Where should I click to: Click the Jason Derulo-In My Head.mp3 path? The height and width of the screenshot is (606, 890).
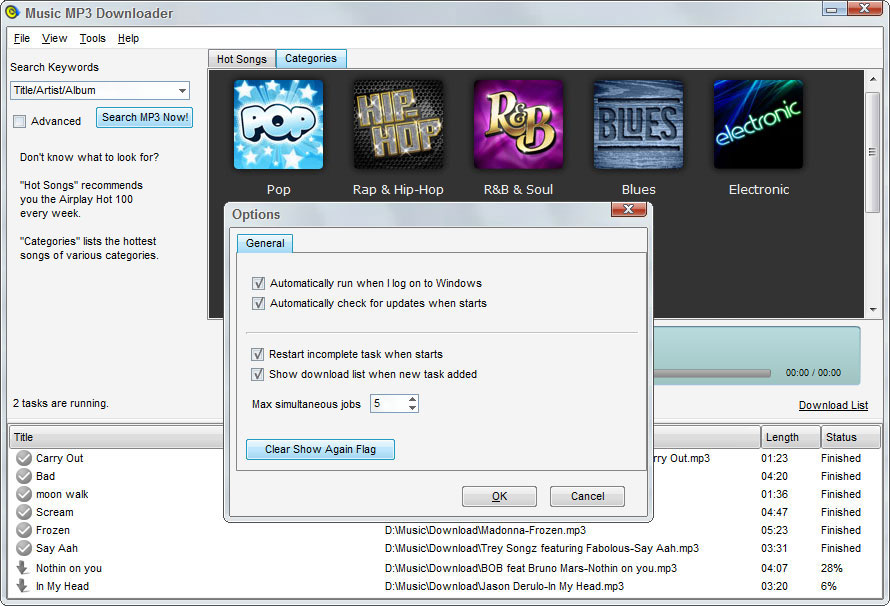coord(504,586)
